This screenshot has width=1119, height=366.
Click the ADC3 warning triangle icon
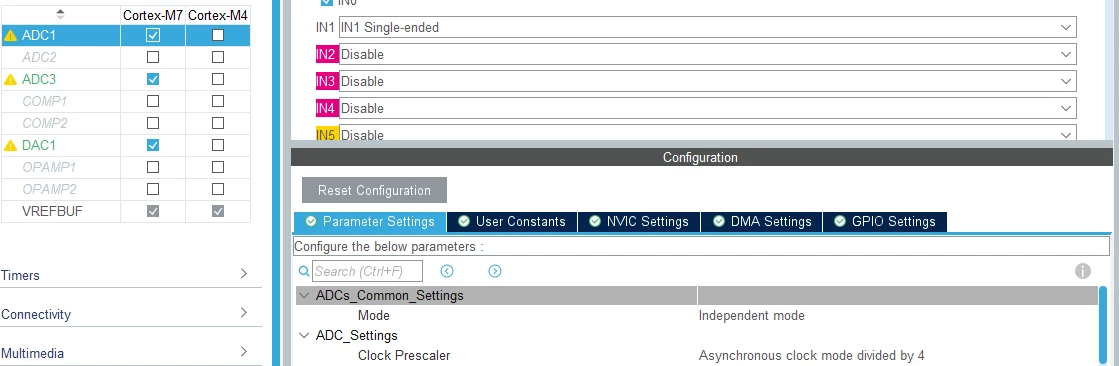10,79
